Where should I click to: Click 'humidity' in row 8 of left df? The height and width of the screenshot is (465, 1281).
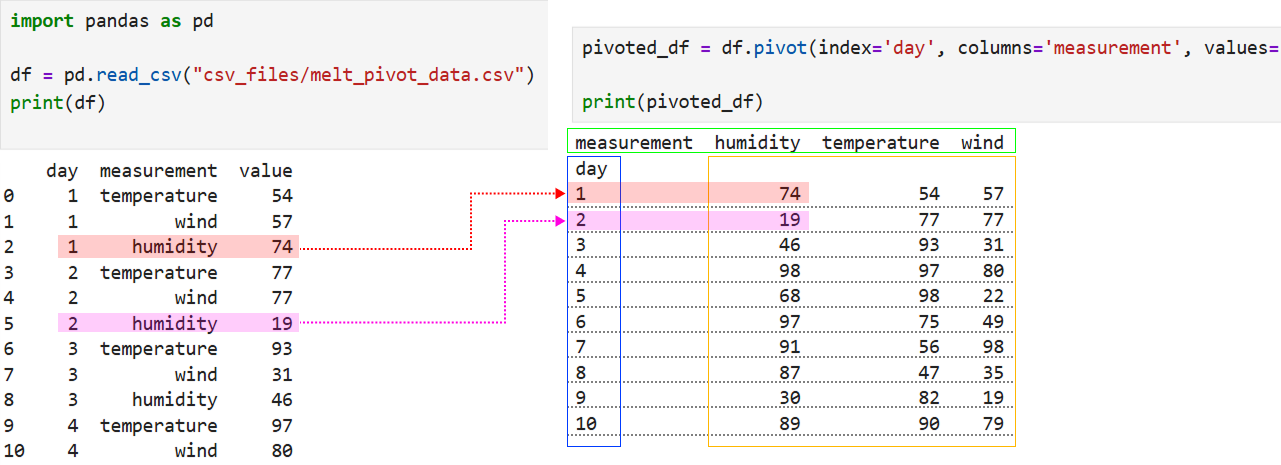click(174, 400)
